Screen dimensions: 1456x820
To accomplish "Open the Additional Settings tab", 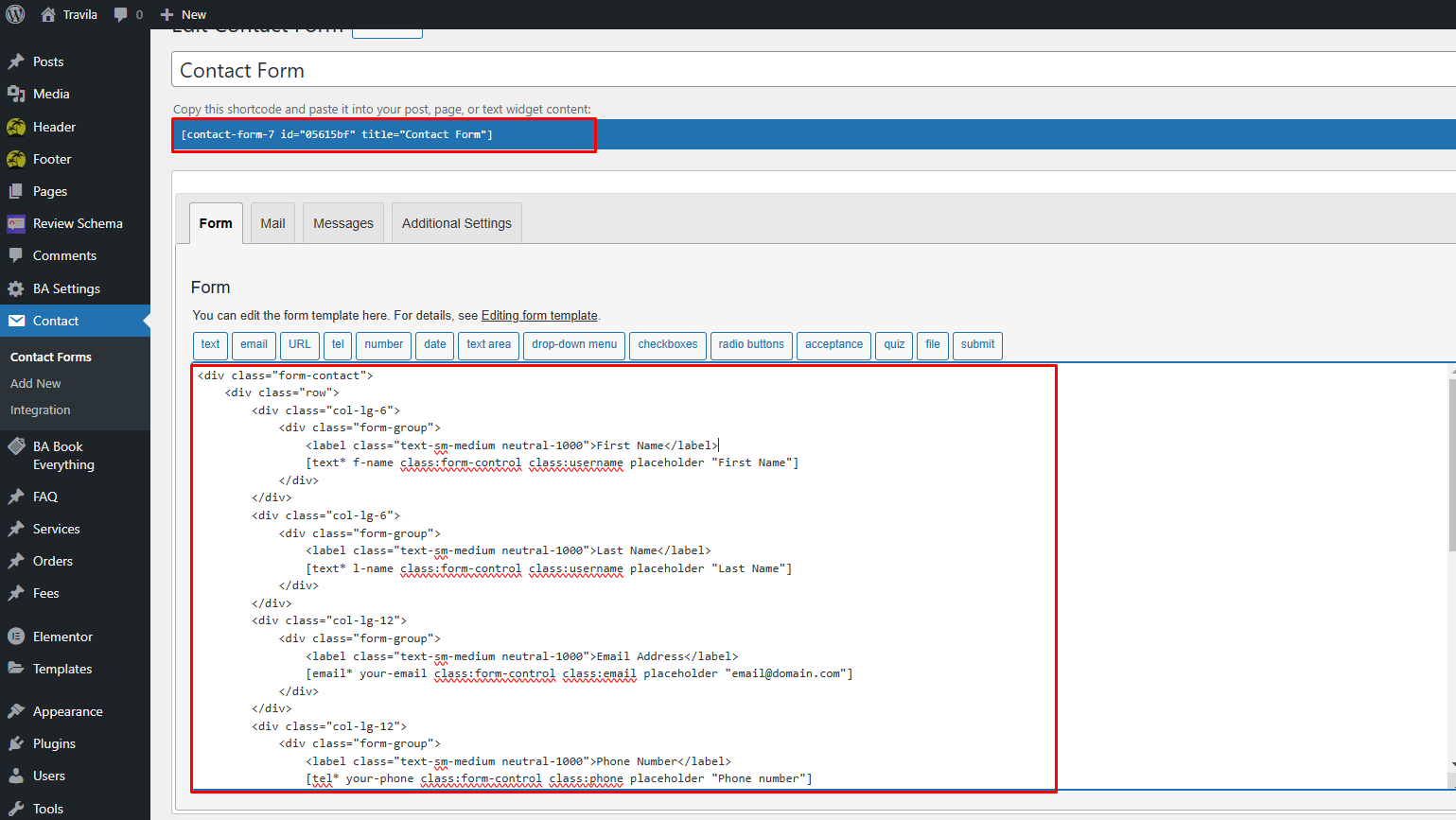I will pos(456,223).
